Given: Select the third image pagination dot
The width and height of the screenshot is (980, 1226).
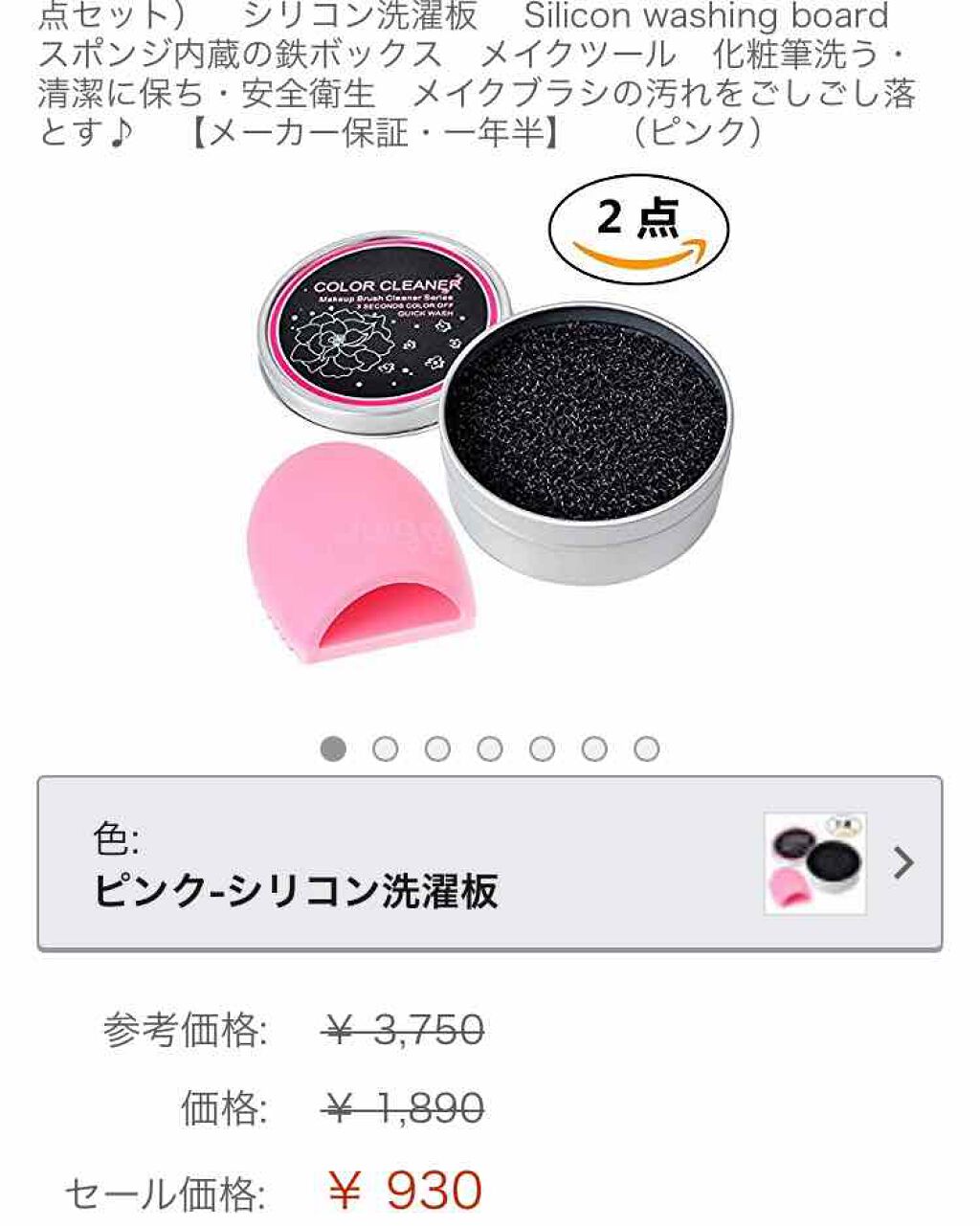Looking at the screenshot, I should pos(437,748).
